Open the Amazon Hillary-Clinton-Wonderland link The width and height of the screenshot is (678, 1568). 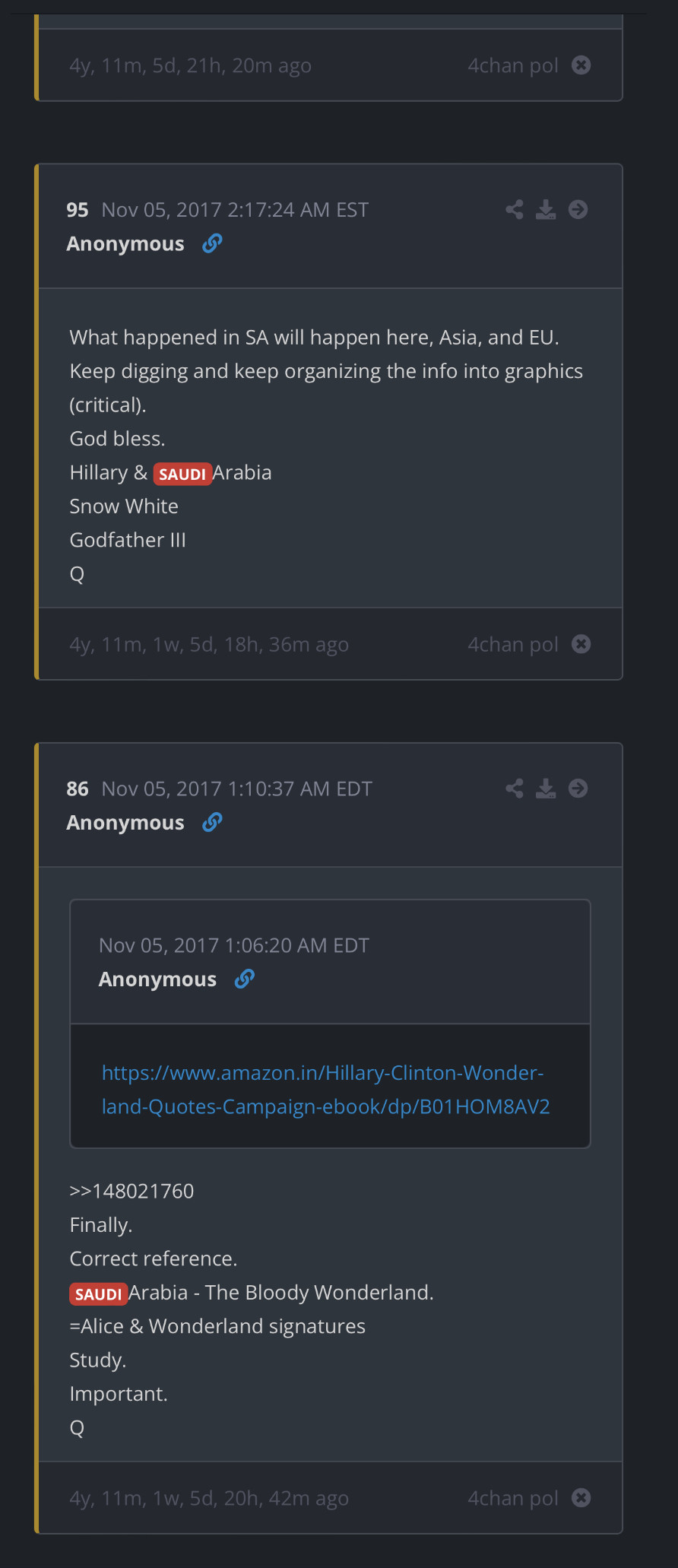pyautogui.click(x=325, y=1089)
